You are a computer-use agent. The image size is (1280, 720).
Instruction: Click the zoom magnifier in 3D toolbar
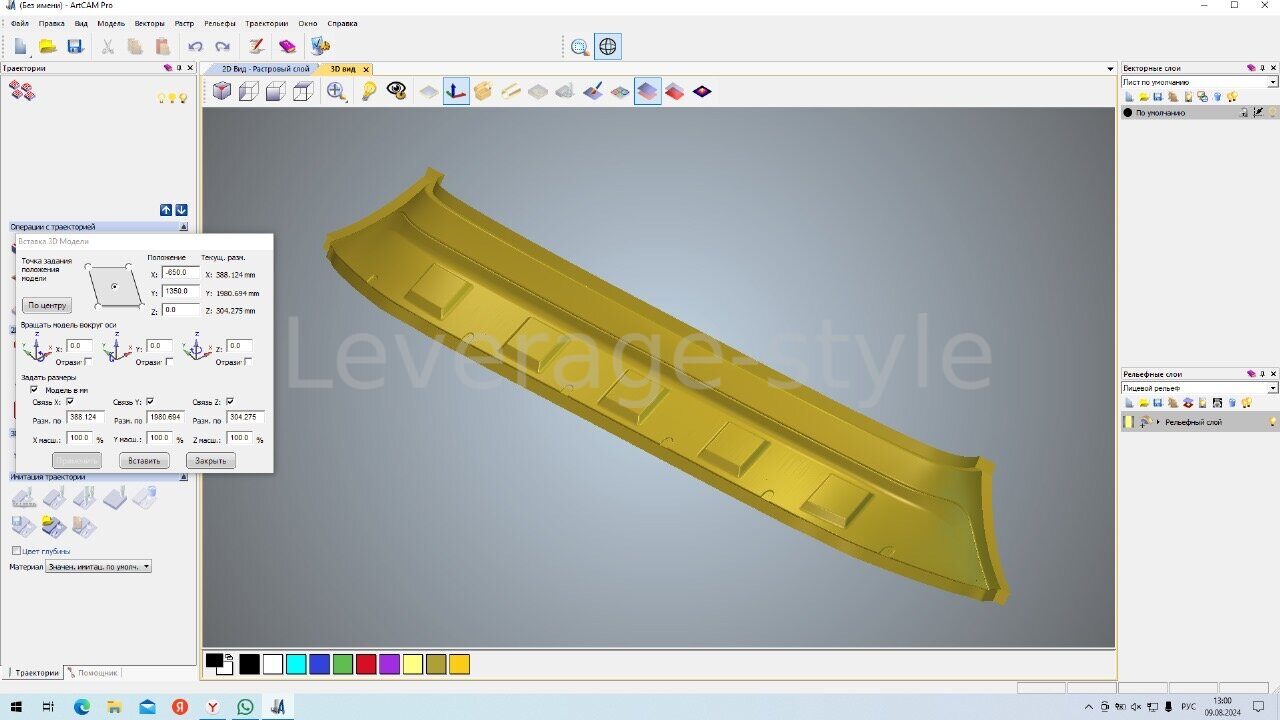336,92
